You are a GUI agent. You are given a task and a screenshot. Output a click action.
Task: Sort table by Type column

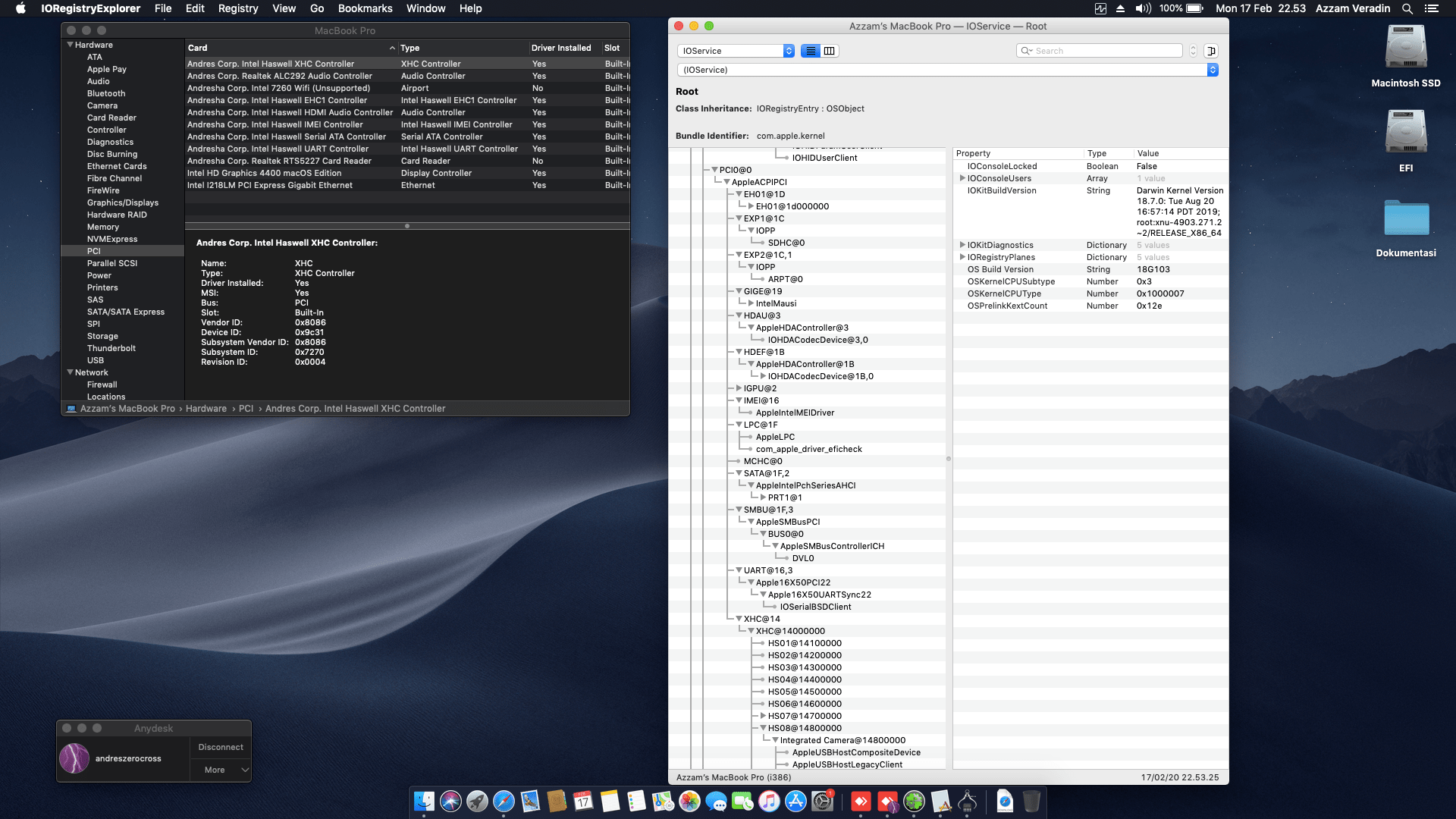(x=463, y=48)
